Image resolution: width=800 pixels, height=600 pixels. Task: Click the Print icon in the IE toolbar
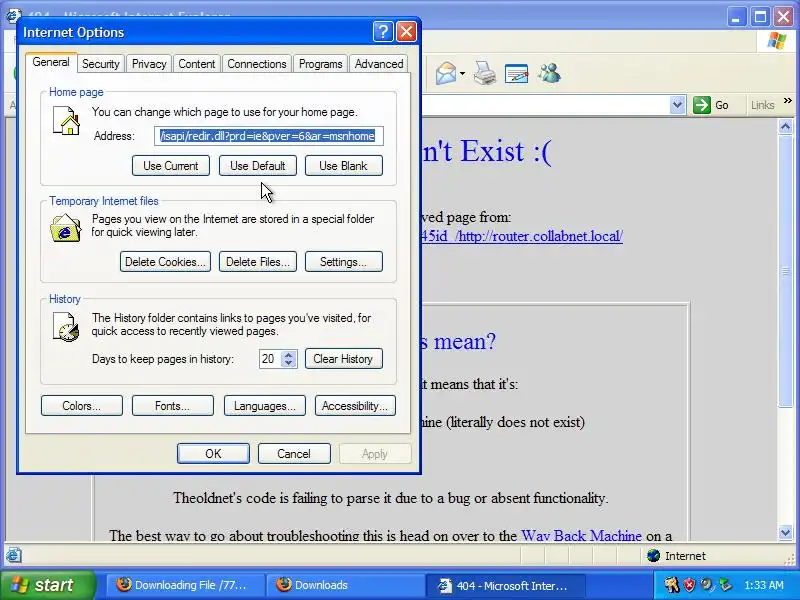[484, 73]
